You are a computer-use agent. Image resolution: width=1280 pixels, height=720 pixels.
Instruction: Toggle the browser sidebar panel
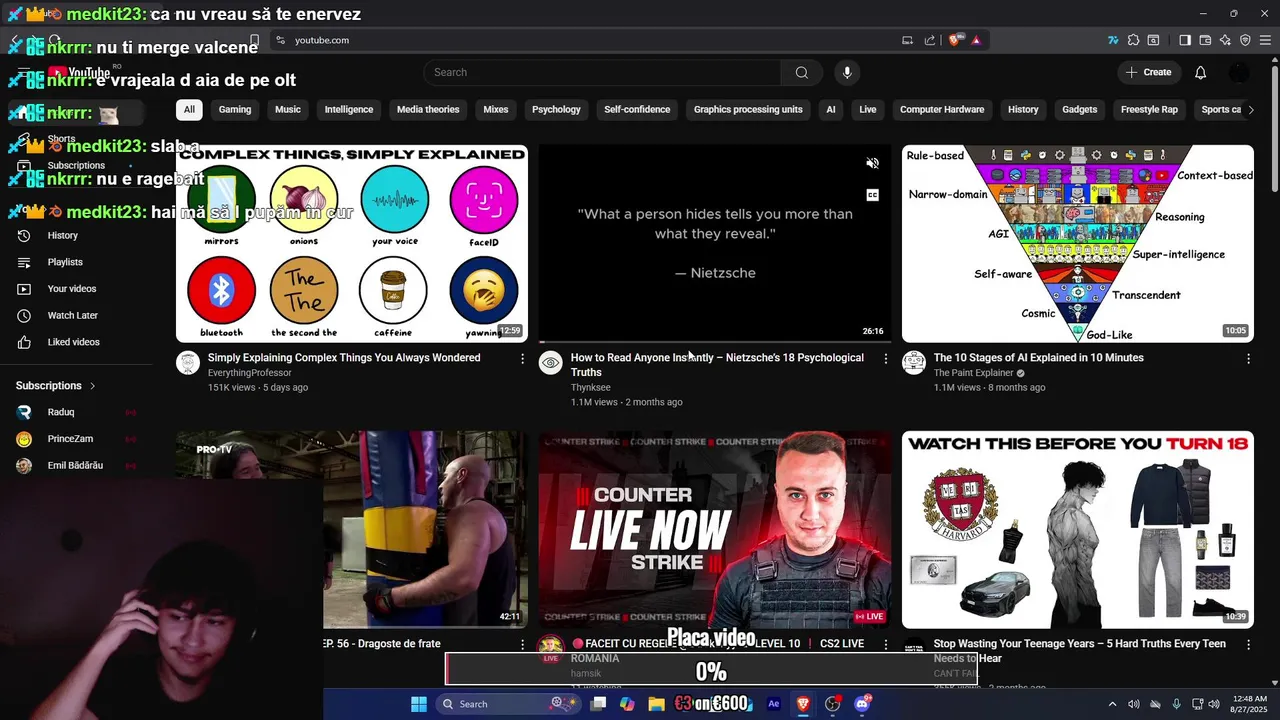coord(1185,40)
